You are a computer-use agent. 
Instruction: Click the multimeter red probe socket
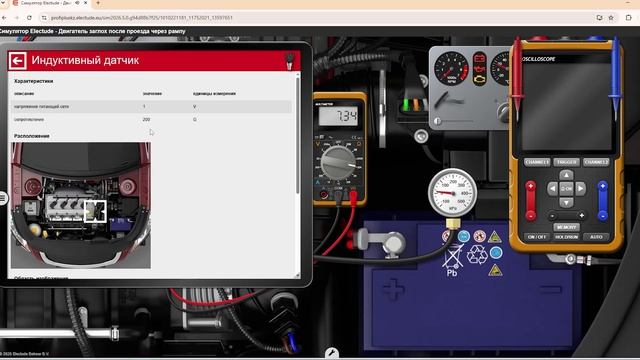pyautogui.click(x=353, y=195)
